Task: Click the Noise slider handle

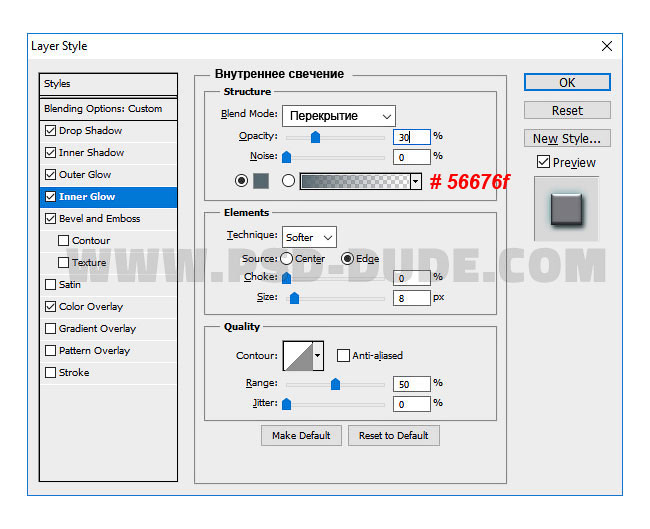Action: 286,157
